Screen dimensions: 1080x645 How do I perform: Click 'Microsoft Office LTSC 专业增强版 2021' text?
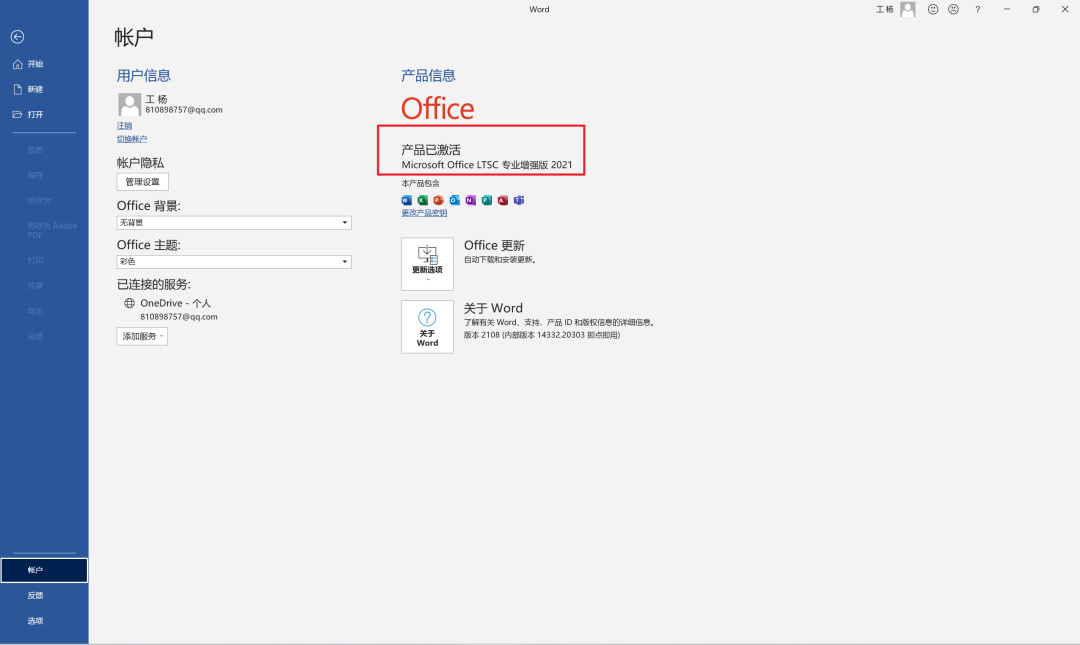pos(487,165)
